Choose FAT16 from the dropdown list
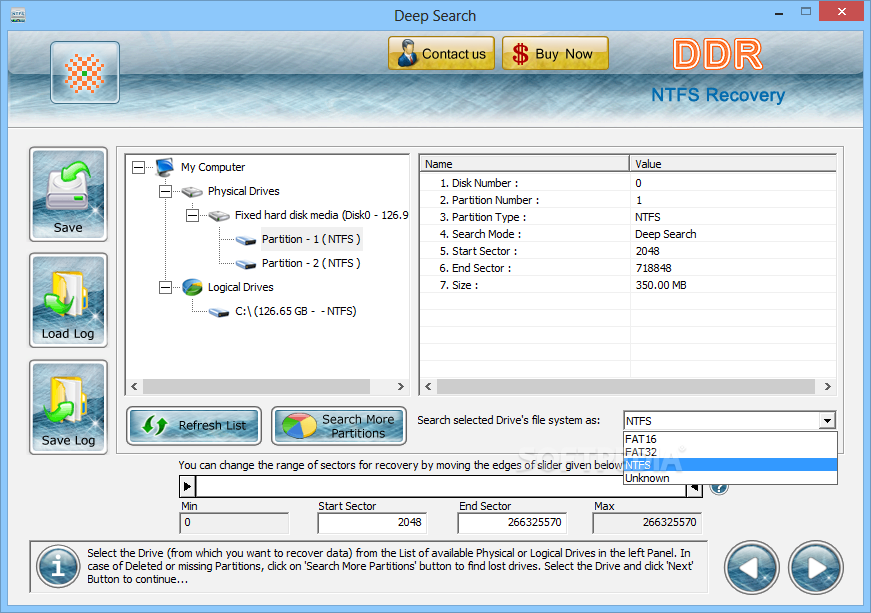871x613 pixels. (x=730, y=439)
